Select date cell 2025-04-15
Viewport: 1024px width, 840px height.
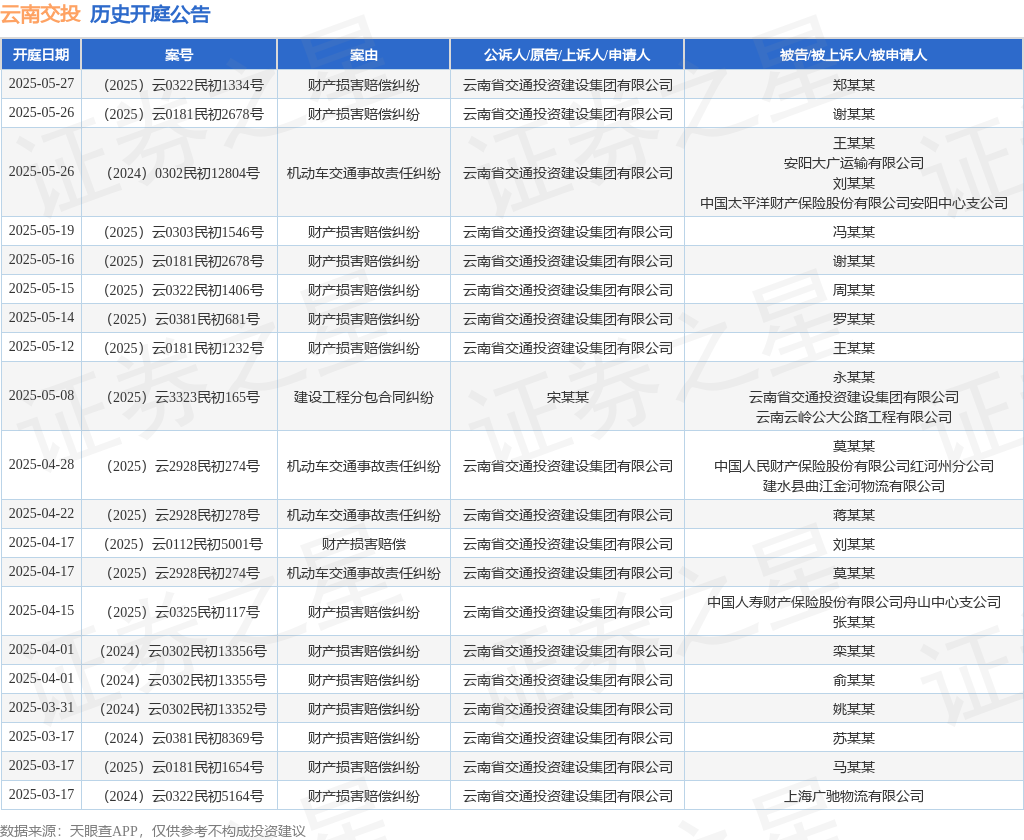[x=41, y=610]
